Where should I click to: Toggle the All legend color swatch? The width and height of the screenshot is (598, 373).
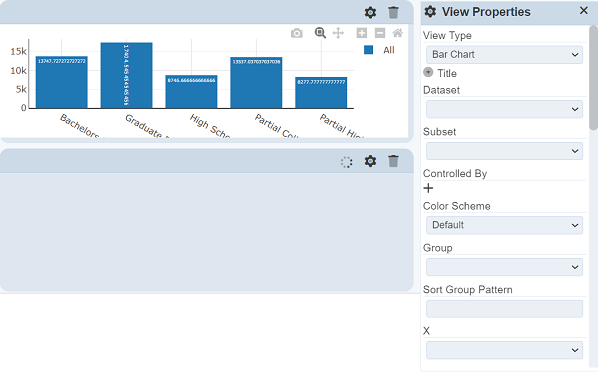coord(368,50)
